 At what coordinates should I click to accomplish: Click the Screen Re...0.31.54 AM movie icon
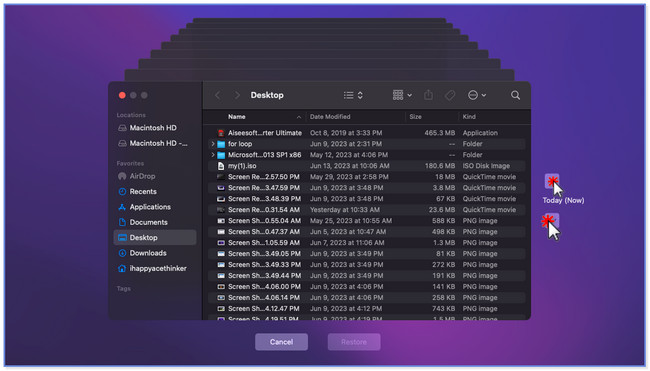coord(221,210)
